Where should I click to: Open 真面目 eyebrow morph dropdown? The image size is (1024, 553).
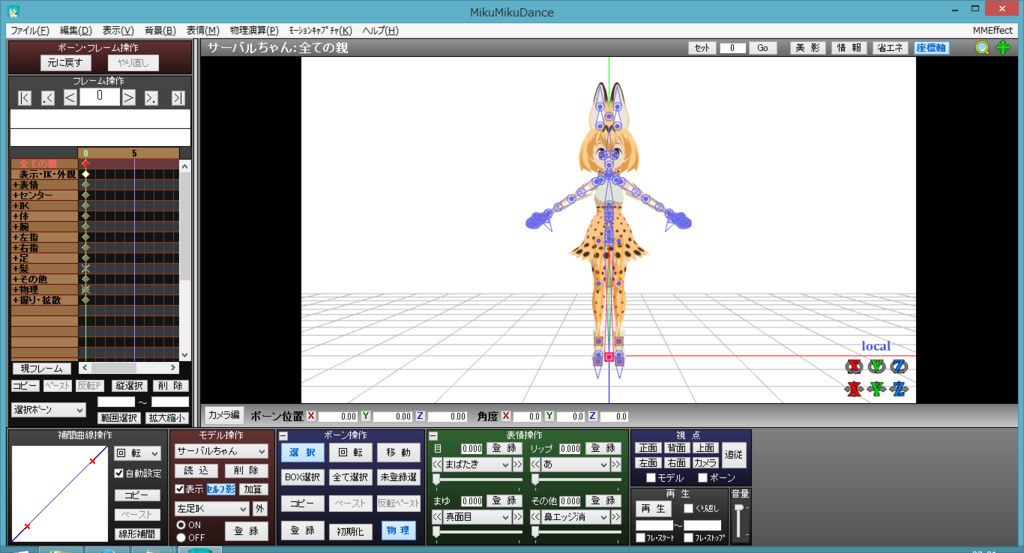[477, 516]
